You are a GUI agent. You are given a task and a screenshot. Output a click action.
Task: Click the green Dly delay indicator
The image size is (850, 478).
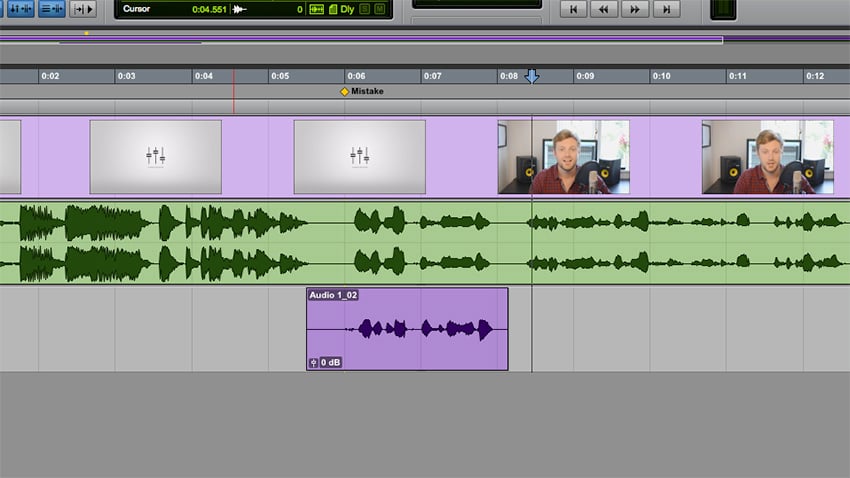pos(347,9)
